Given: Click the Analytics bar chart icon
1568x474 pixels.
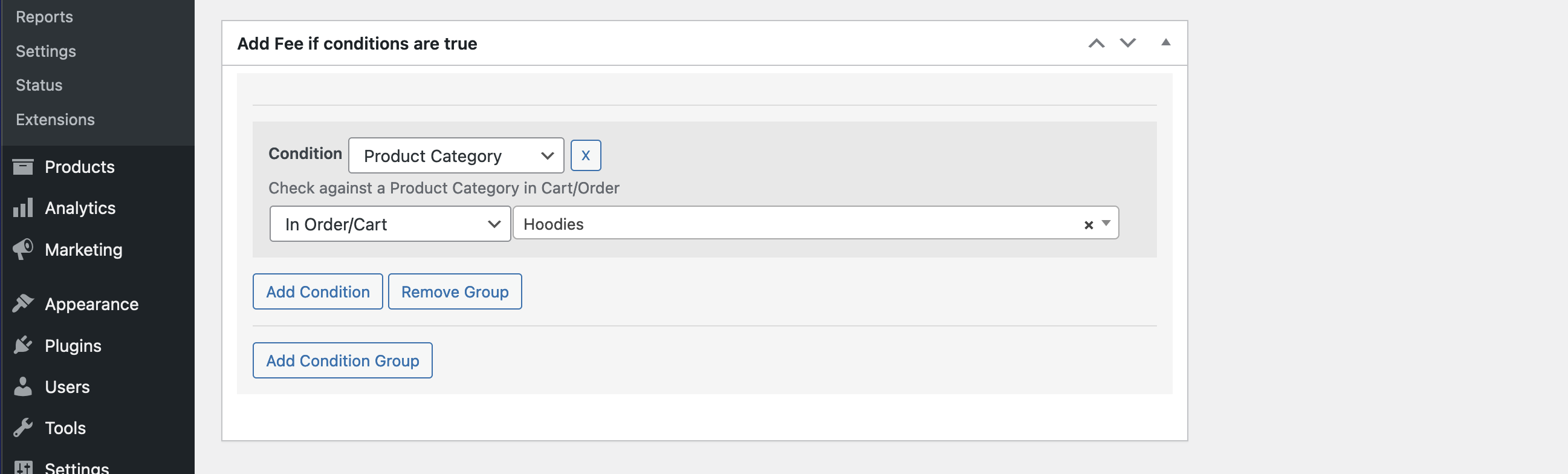Looking at the screenshot, I should (x=23, y=208).
